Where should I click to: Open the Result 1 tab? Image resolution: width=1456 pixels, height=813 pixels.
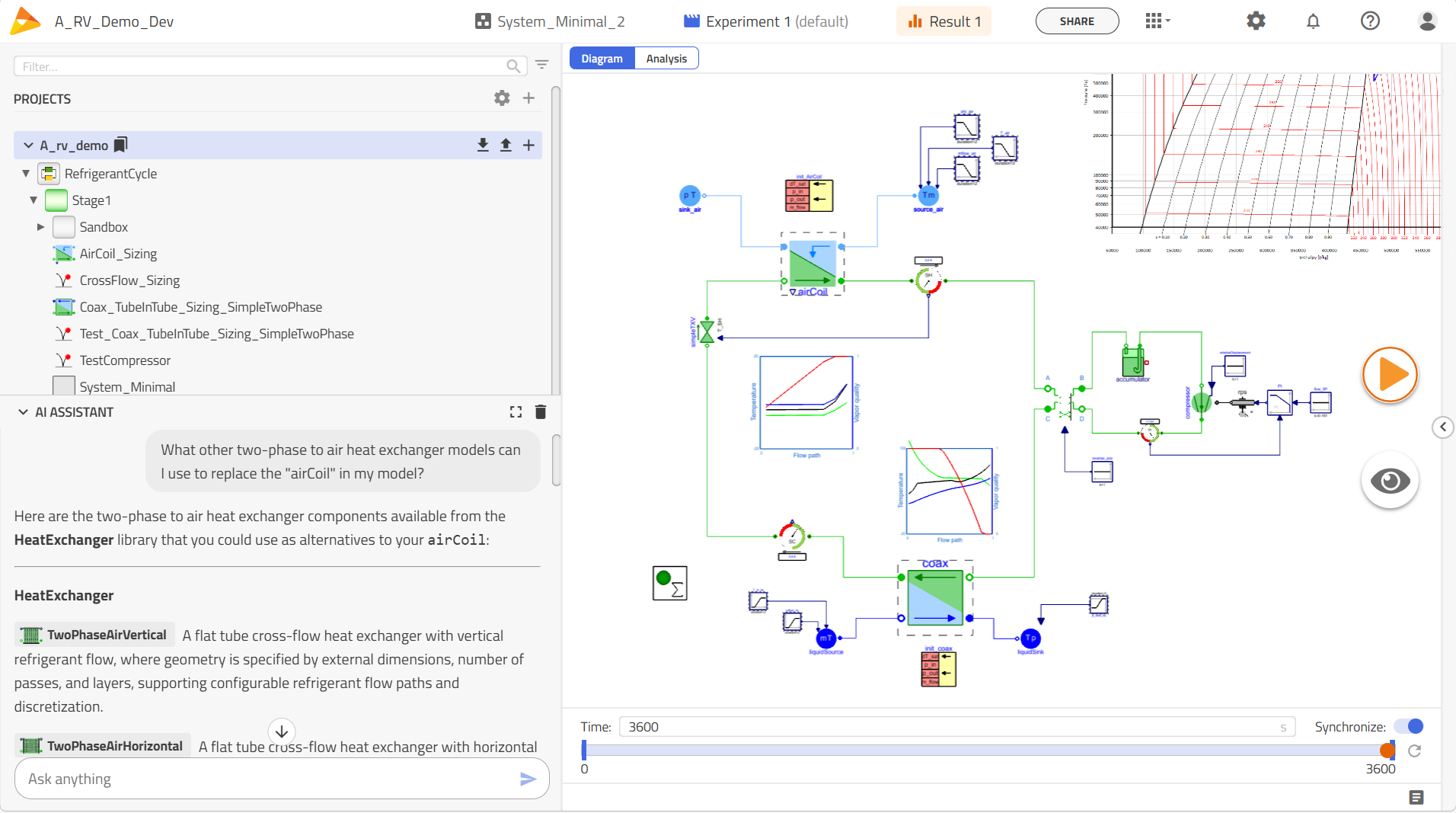pyautogui.click(x=944, y=21)
